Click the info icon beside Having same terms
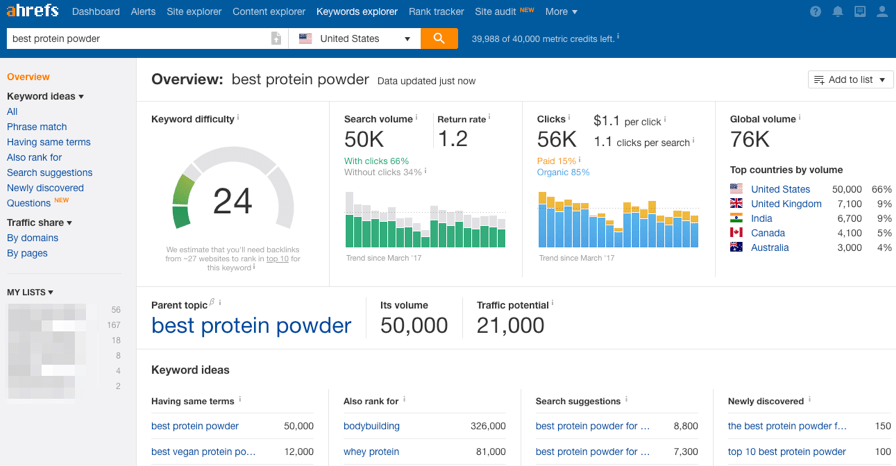This screenshot has height=466, width=896. click(240, 399)
